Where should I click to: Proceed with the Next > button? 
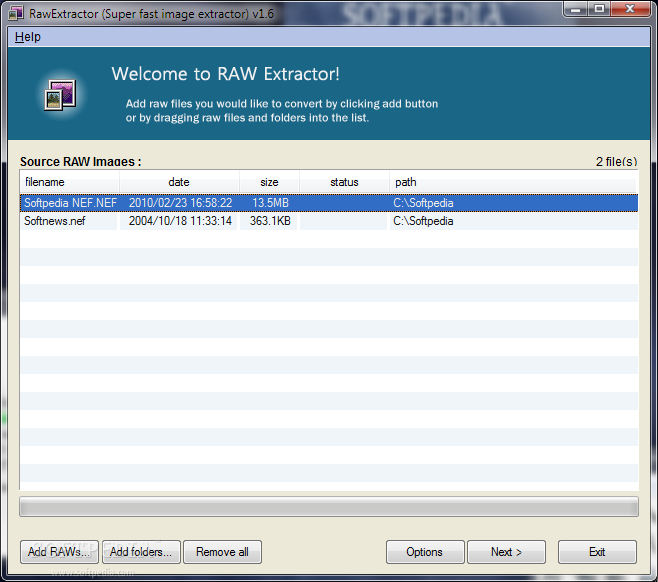[507, 552]
